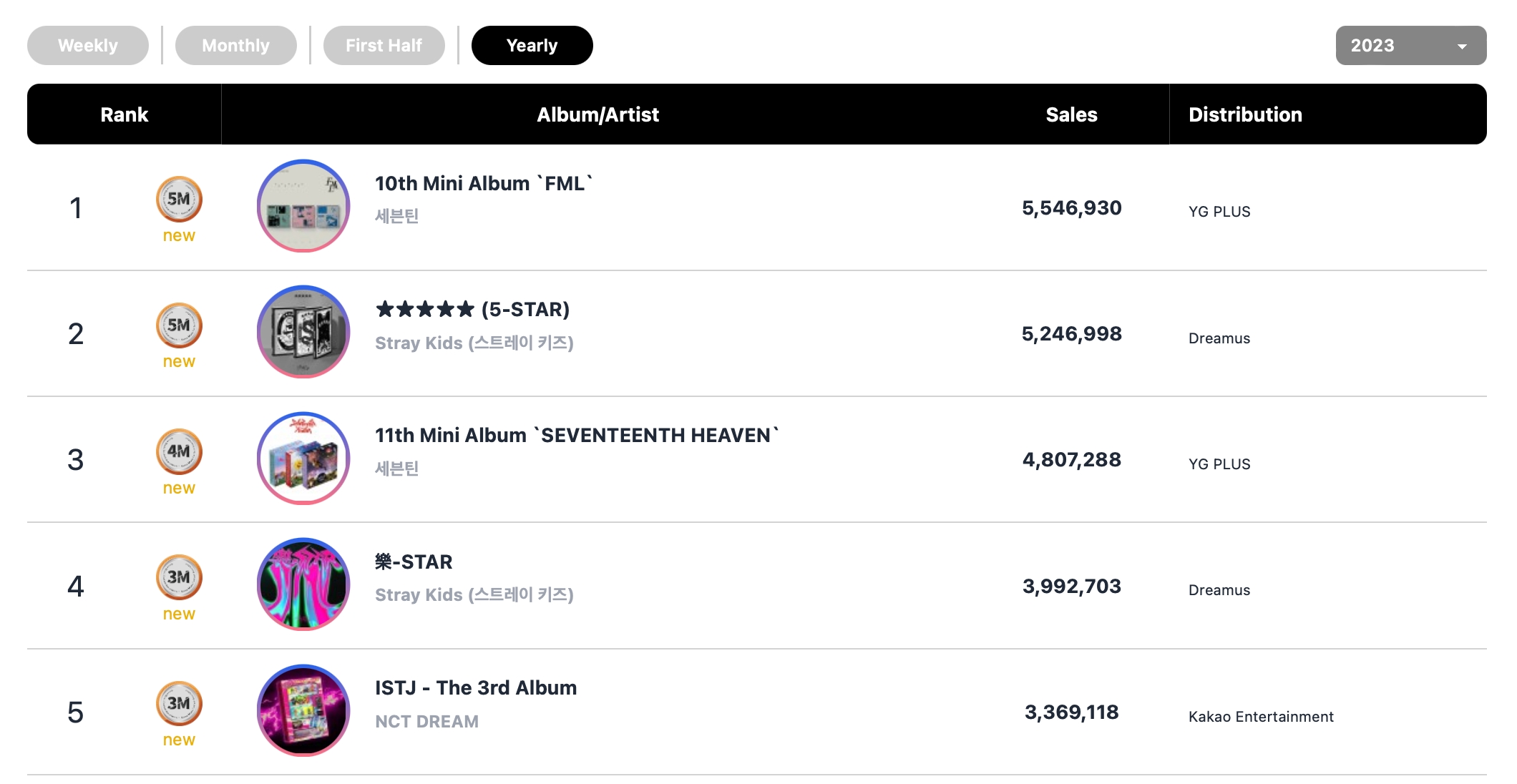Screen dimensions: 1517x784
Task: Open the 5-STAR album cover thumbnail
Action: (303, 332)
